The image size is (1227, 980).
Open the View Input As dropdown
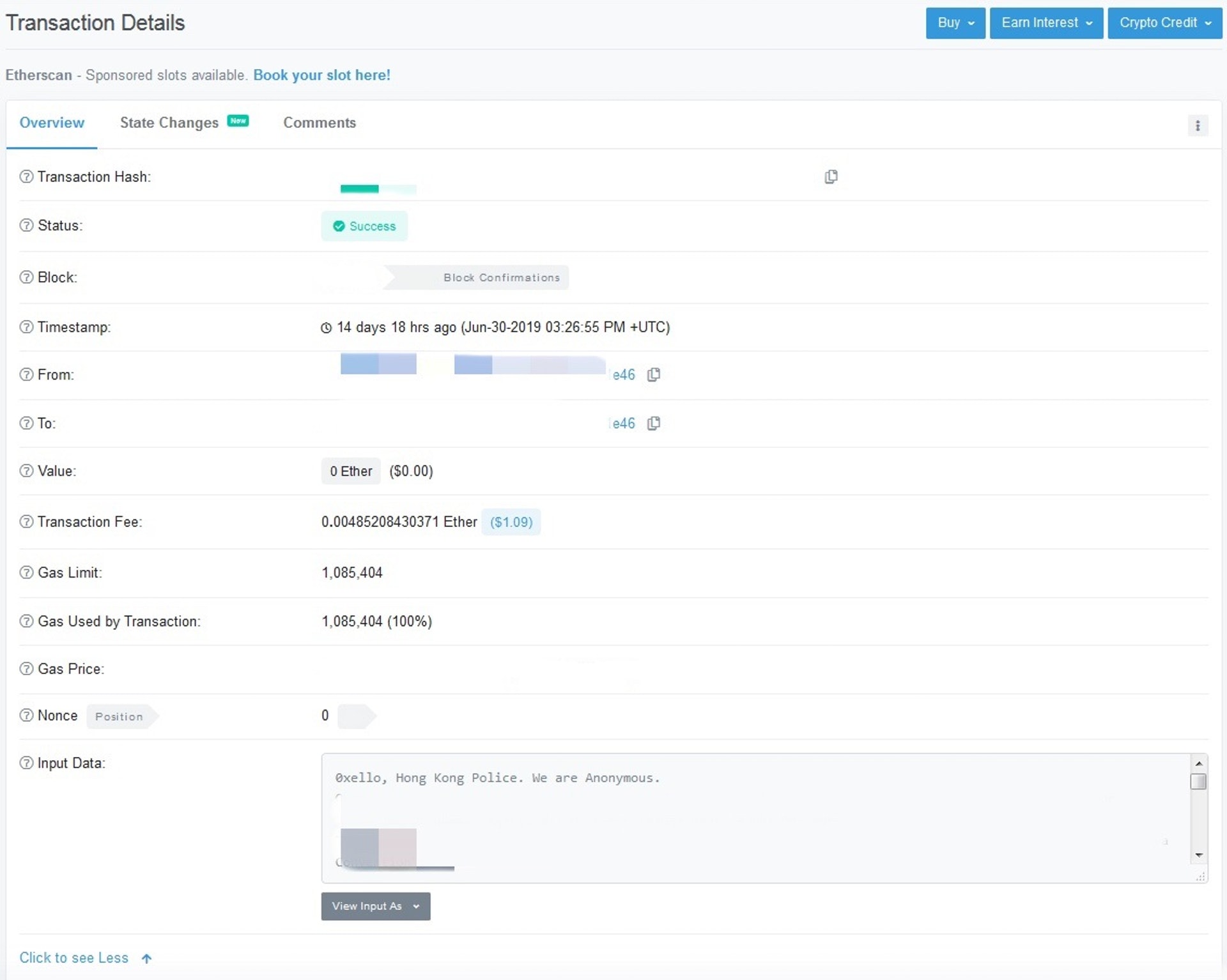(x=375, y=906)
